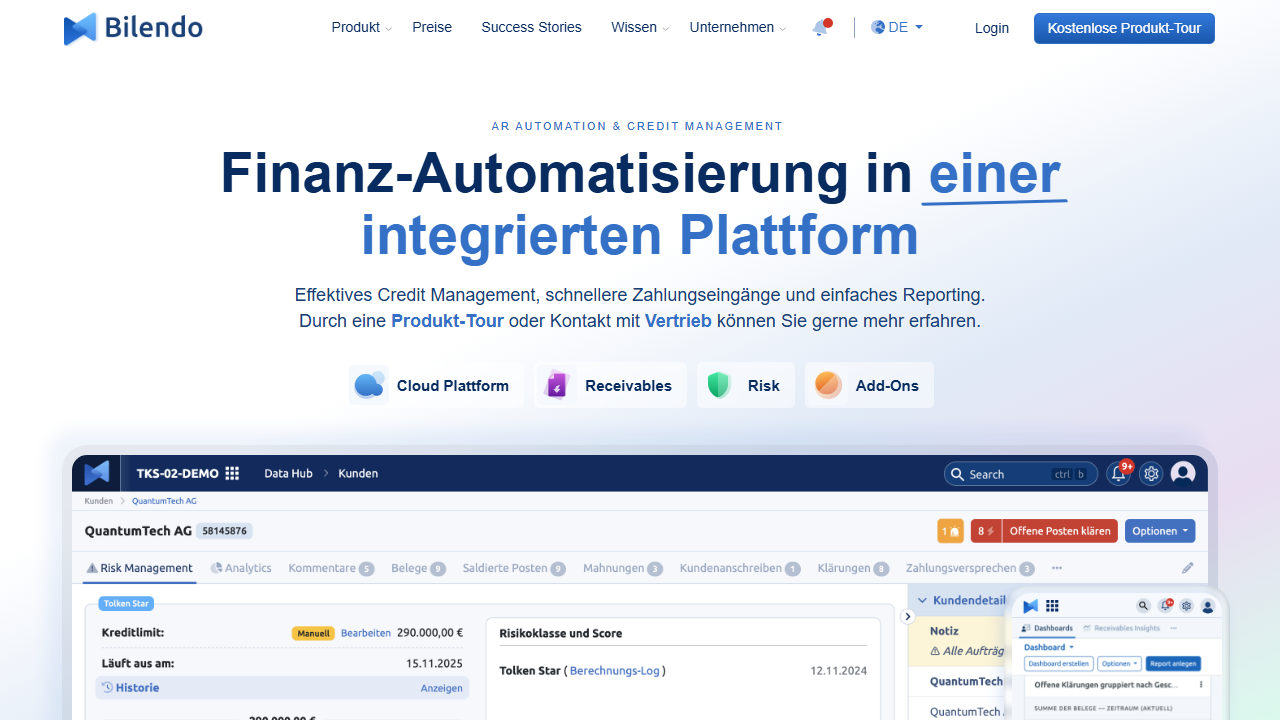Image resolution: width=1280 pixels, height=720 pixels.
Task: Open the Success Stories menu item
Action: (x=531, y=28)
